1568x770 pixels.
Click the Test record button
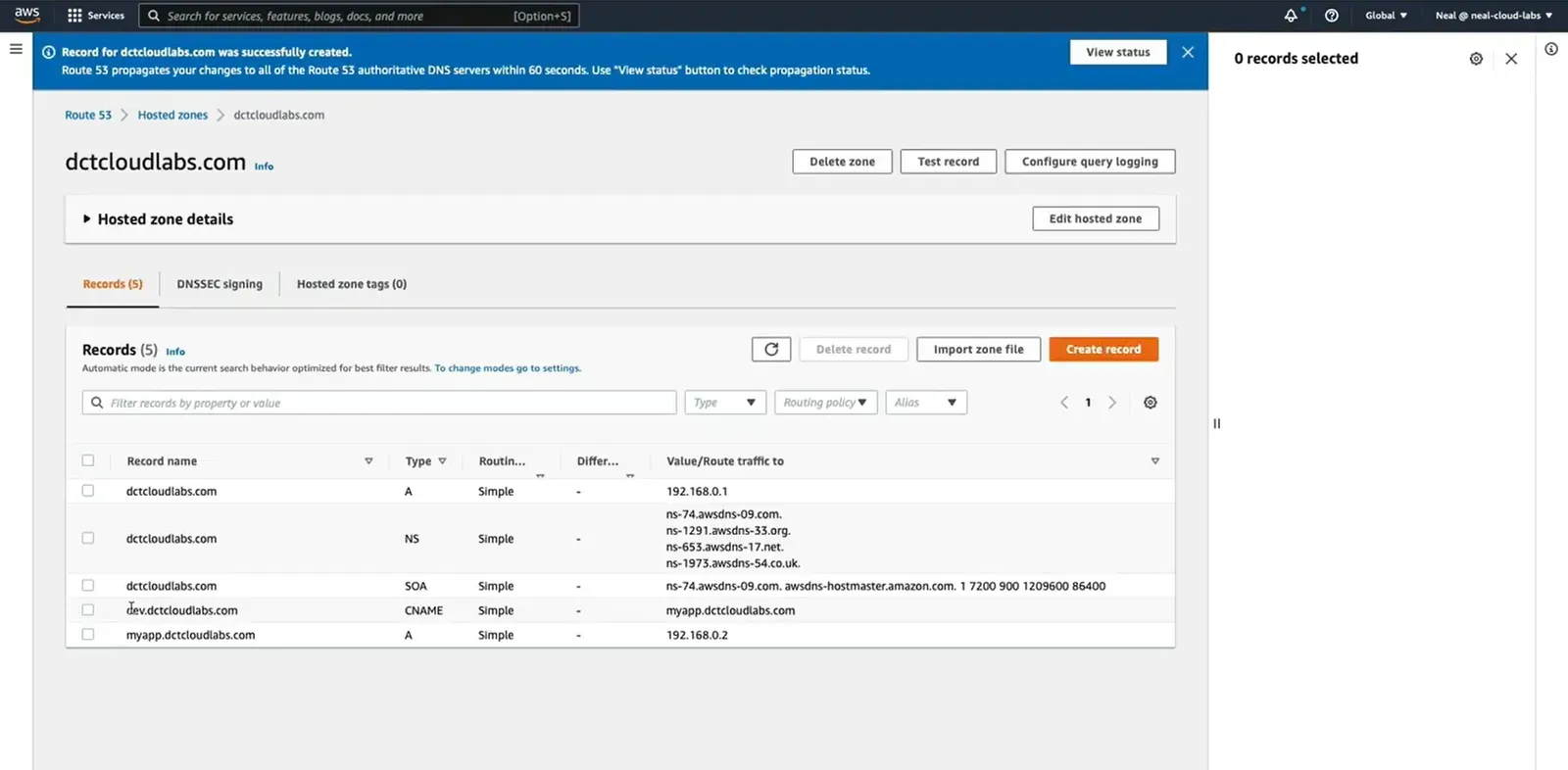(948, 162)
